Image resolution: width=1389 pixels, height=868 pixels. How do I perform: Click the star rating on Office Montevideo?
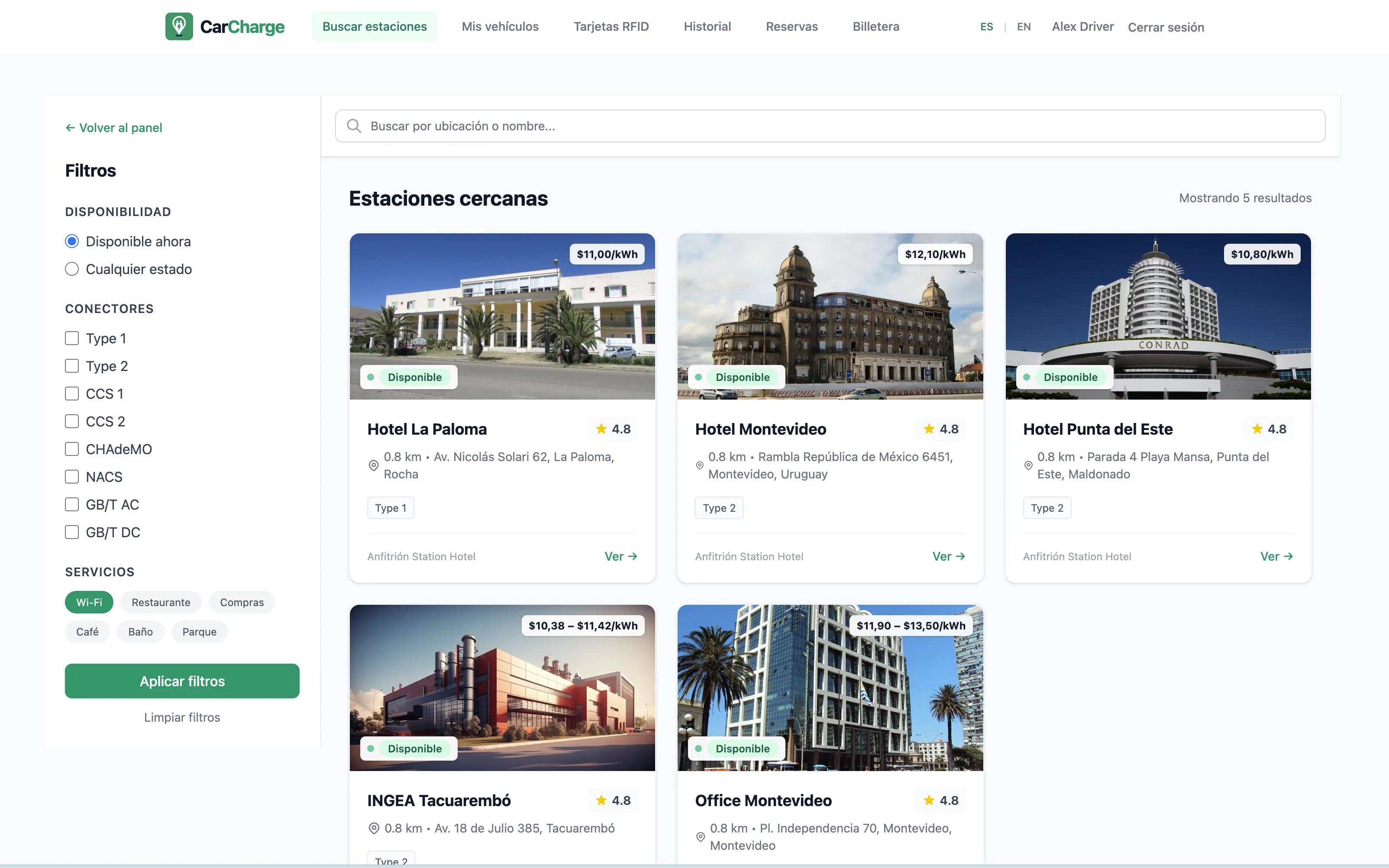tap(941, 800)
